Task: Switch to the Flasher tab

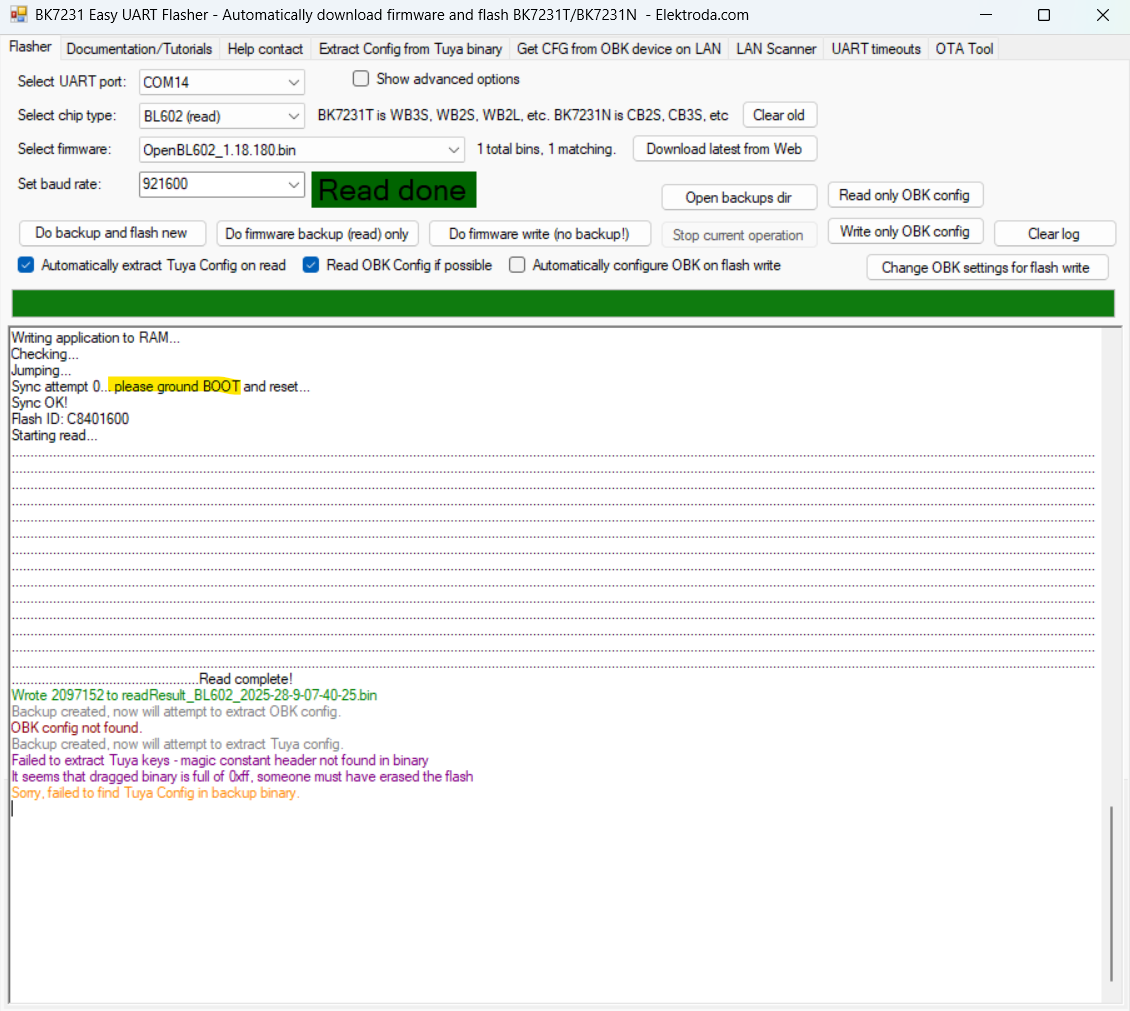Action: (30, 47)
